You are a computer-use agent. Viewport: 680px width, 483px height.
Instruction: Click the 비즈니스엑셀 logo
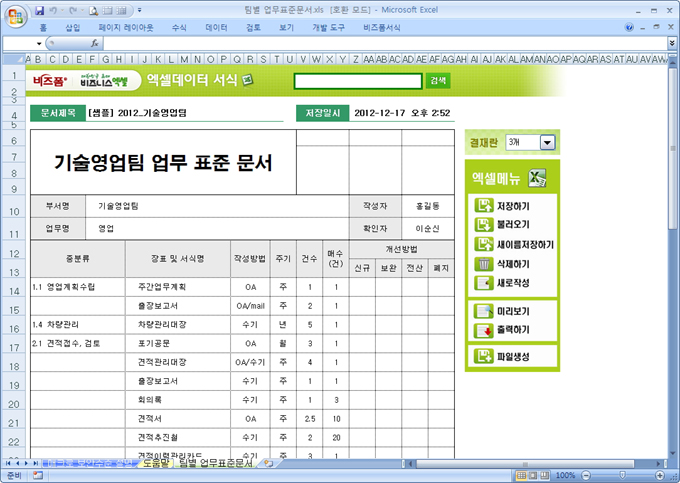(x=104, y=81)
